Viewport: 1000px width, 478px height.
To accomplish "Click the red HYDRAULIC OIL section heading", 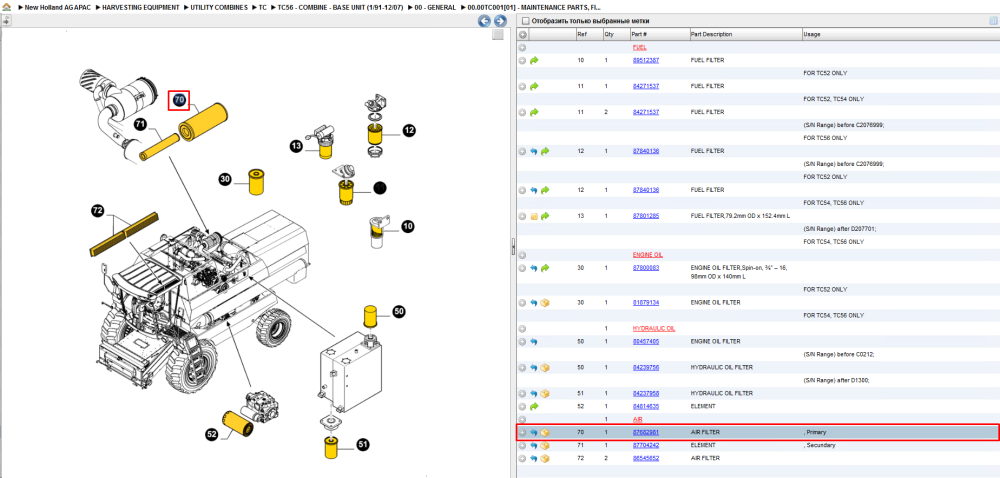I will pos(654,329).
